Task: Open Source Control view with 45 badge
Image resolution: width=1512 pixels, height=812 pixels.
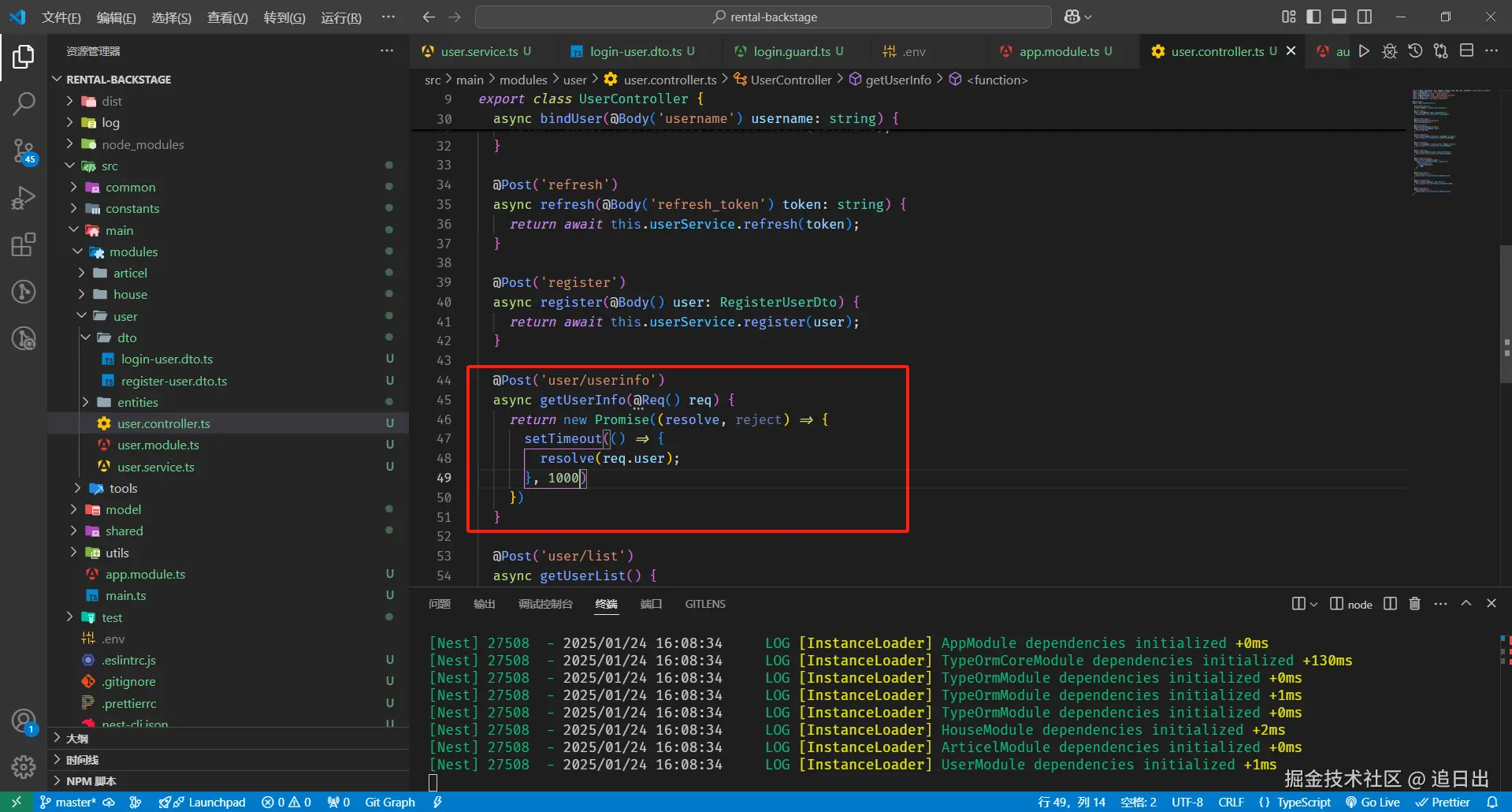Action: coord(24,151)
